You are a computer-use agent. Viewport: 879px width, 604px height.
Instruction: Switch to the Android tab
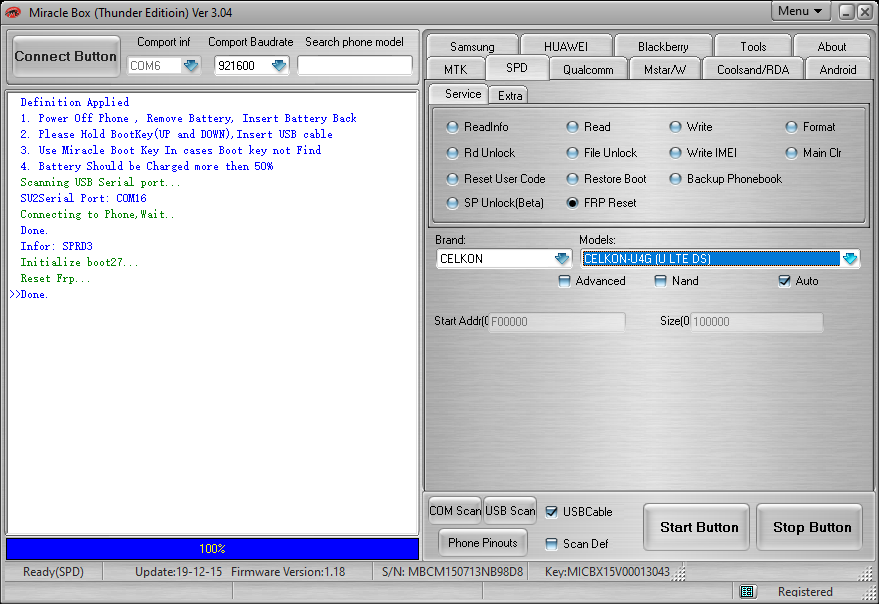tap(838, 70)
